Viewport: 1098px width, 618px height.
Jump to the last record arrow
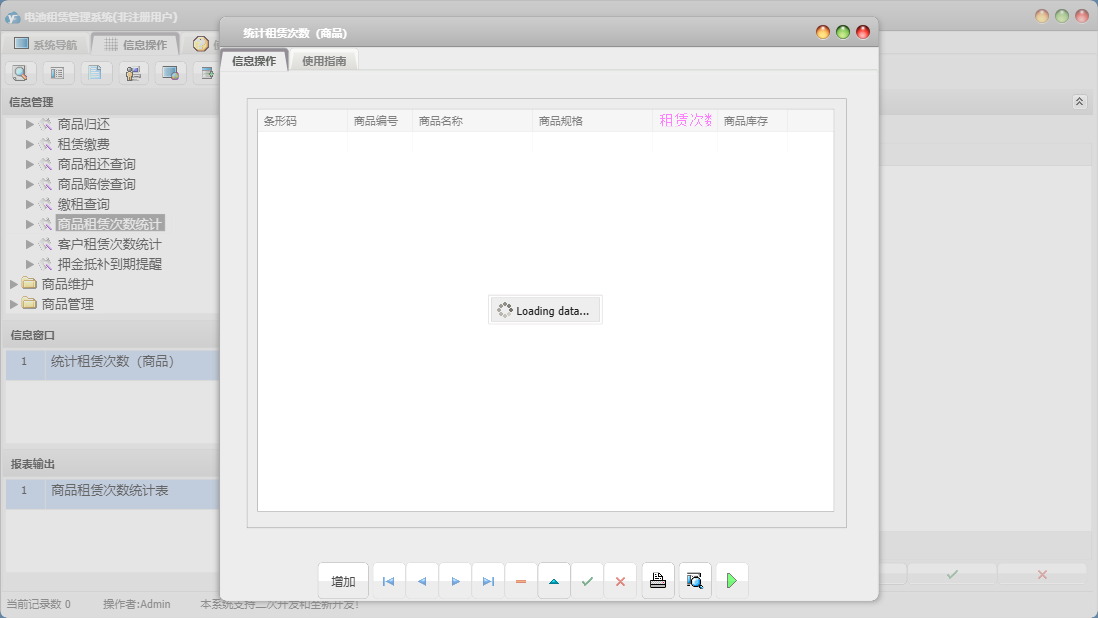(488, 581)
